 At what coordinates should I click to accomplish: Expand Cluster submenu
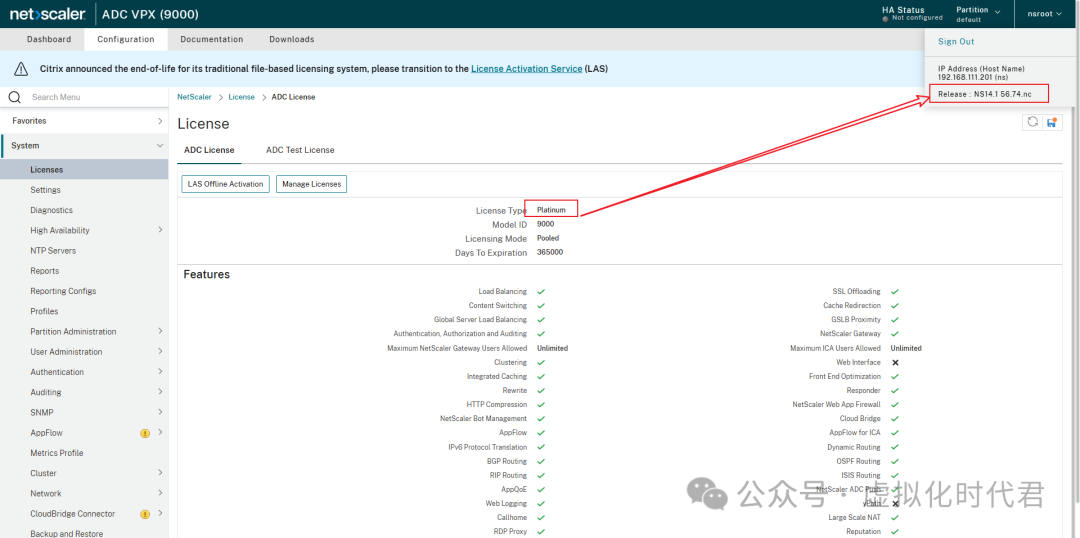pyautogui.click(x=160, y=473)
